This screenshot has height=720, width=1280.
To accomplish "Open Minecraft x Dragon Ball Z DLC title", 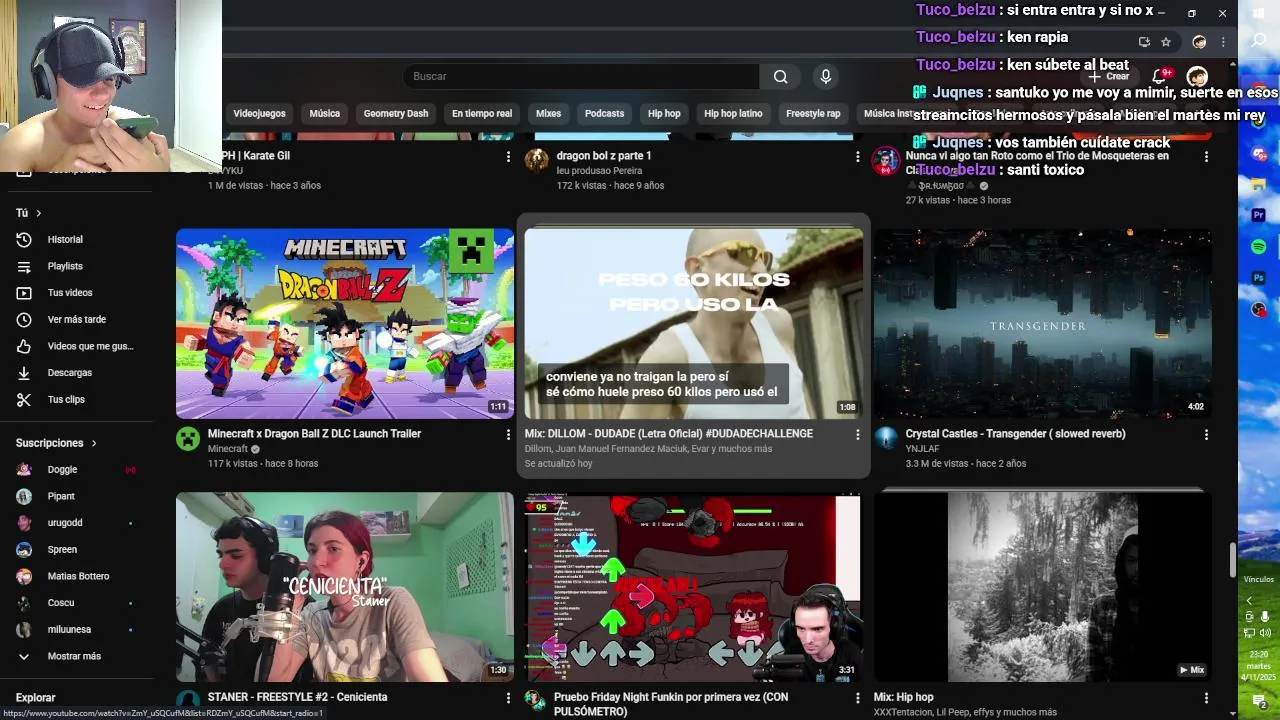I will tap(314, 434).
